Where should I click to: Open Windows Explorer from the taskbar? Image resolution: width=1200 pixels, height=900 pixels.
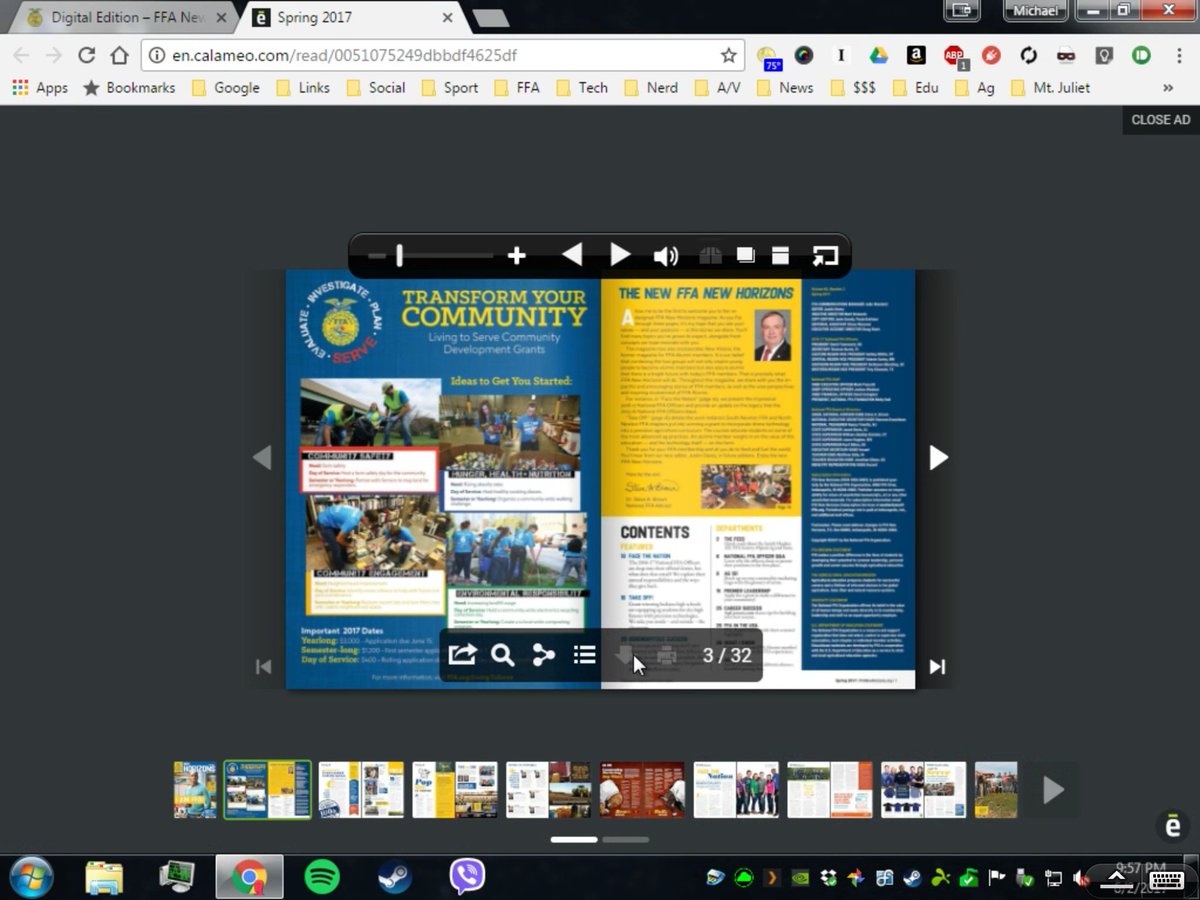coord(104,877)
